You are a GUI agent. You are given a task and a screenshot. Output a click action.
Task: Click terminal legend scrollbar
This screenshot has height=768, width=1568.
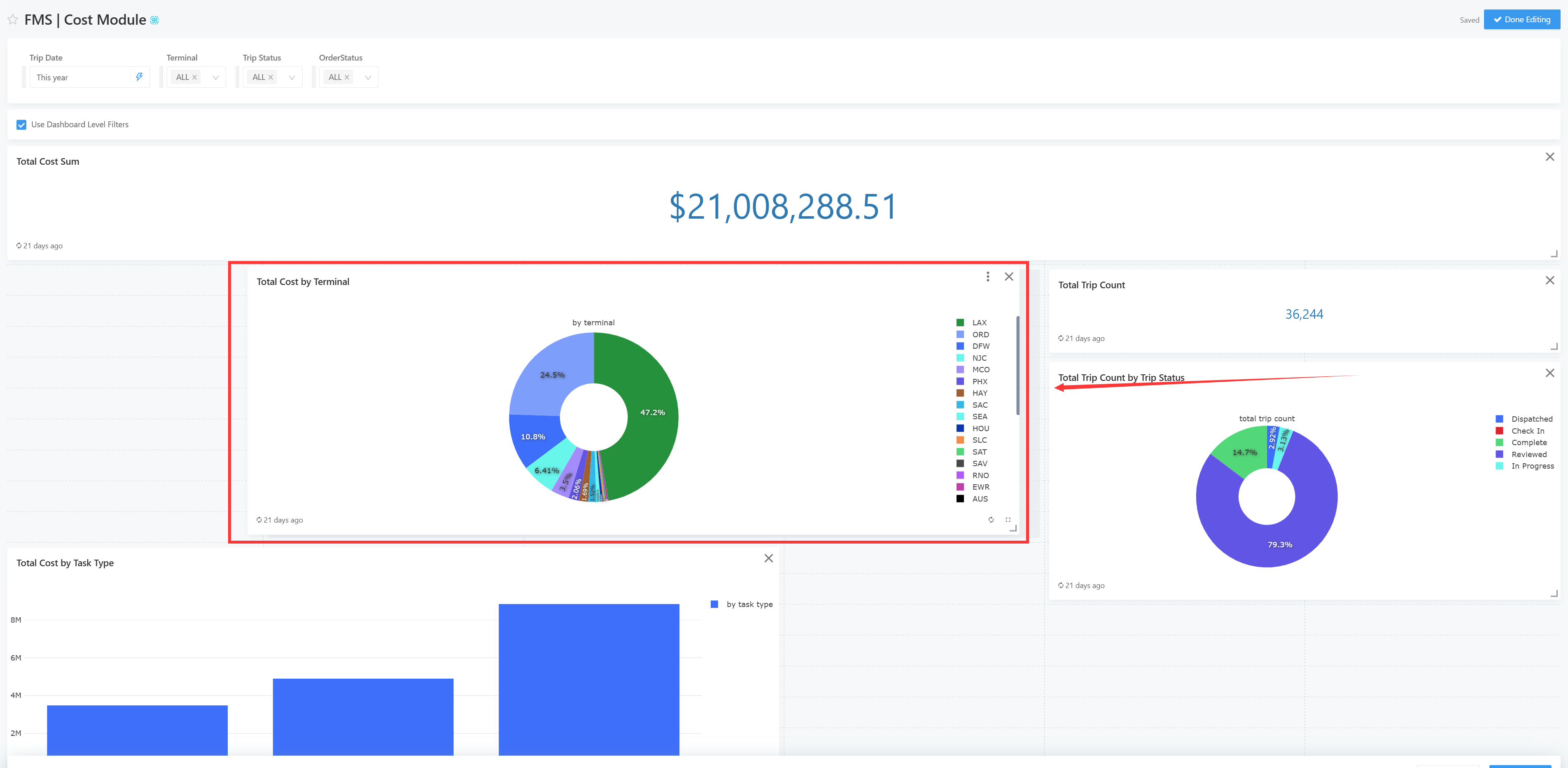(1018, 365)
